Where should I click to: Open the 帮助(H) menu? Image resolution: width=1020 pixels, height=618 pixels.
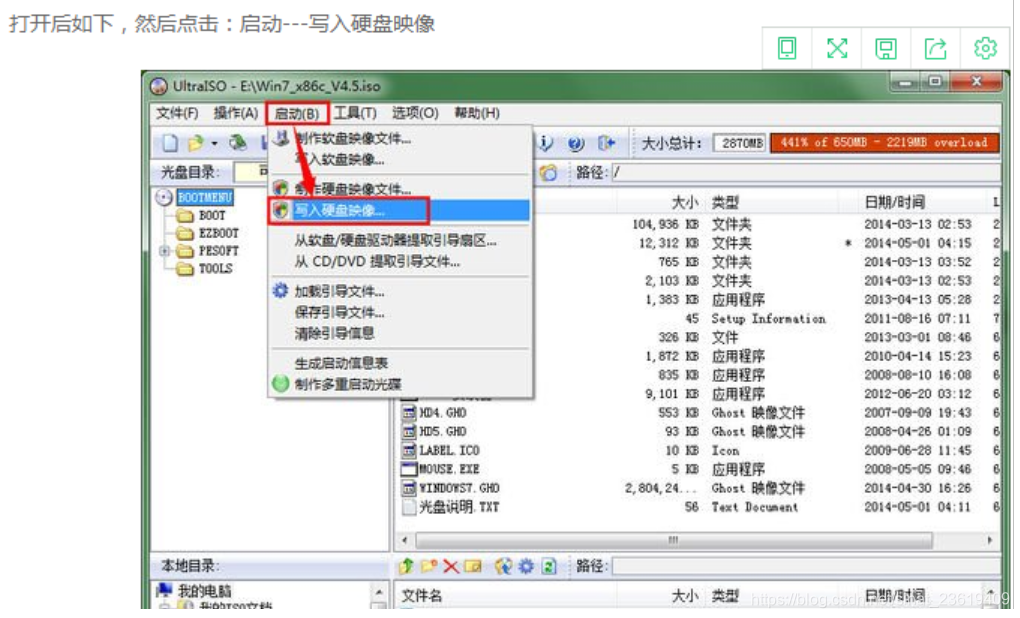coord(477,113)
